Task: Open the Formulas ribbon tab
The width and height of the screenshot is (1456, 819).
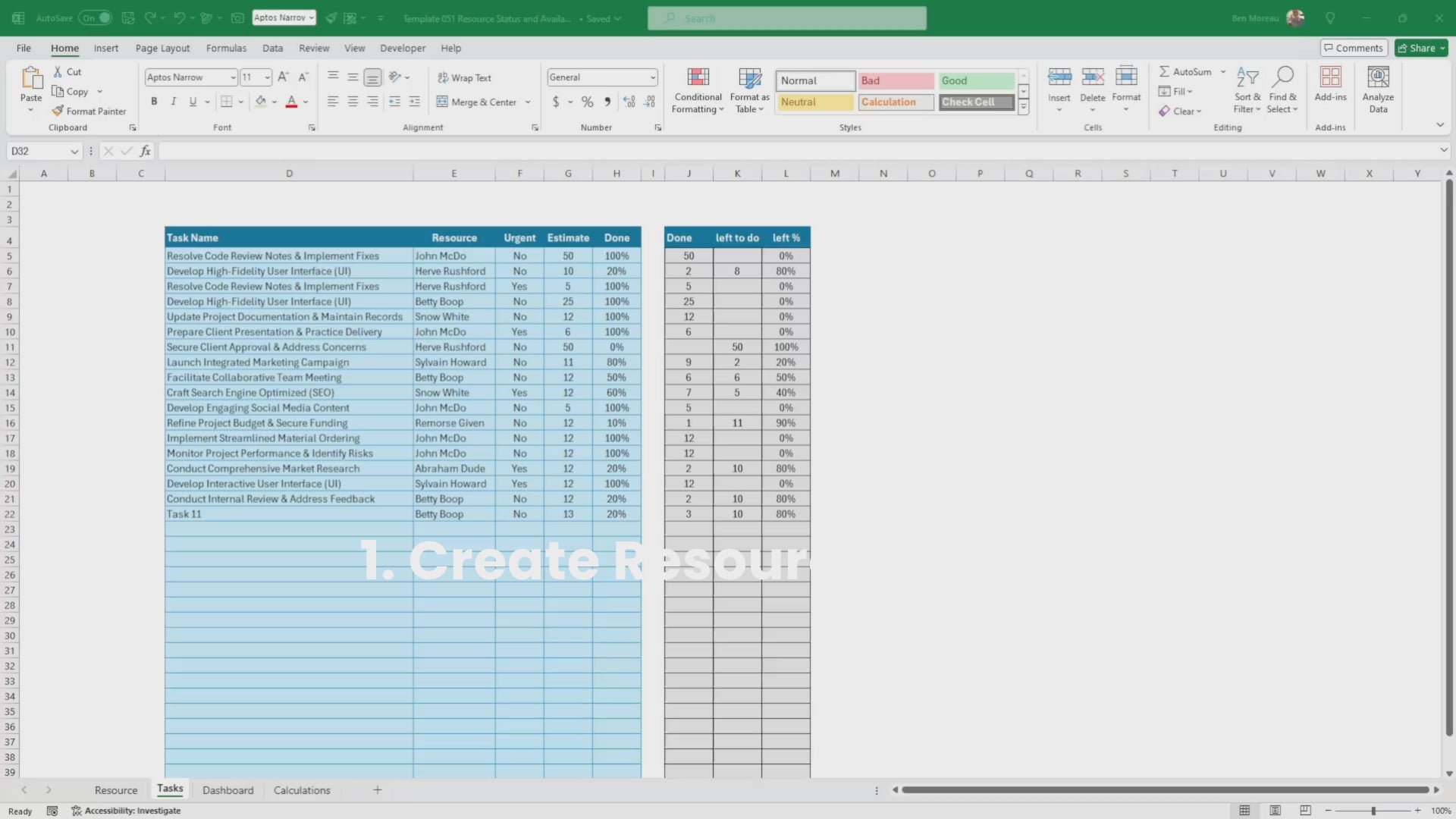Action: [226, 48]
